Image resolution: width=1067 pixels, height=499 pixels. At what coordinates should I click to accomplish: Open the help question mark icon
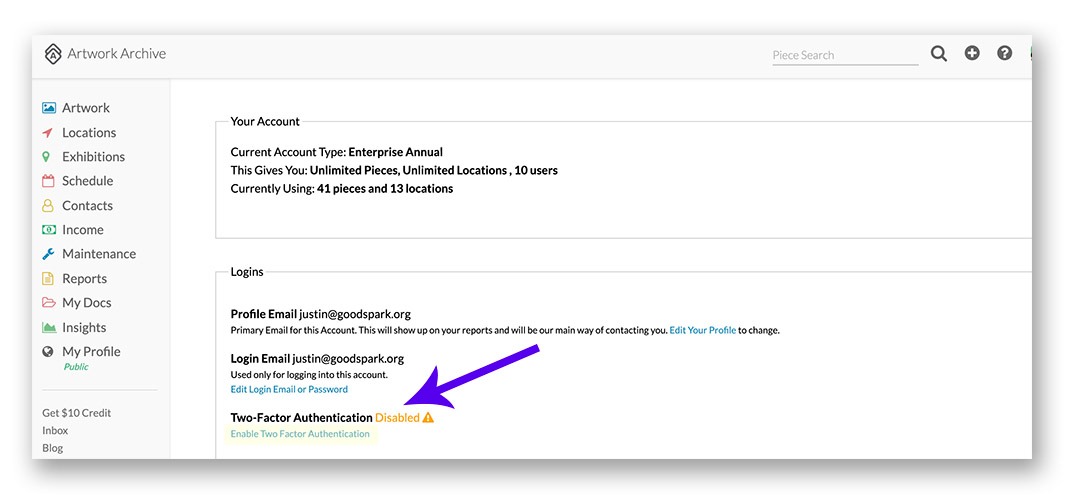tap(1004, 53)
